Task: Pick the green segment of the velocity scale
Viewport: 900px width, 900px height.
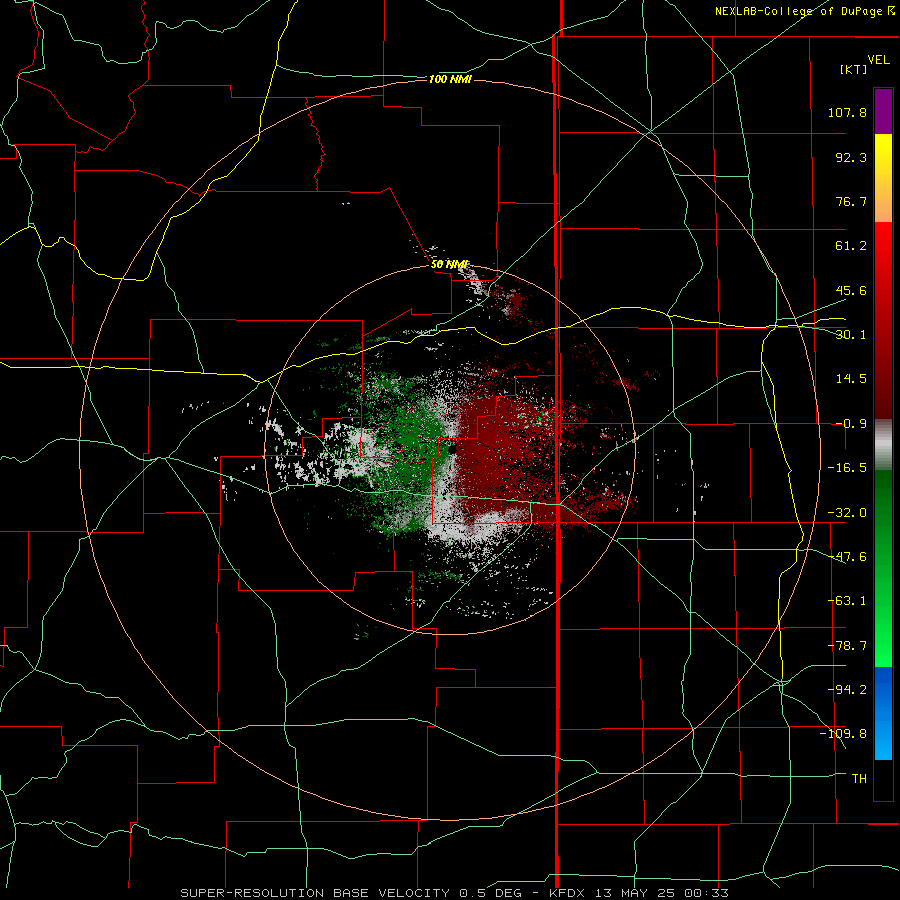Action: click(883, 568)
